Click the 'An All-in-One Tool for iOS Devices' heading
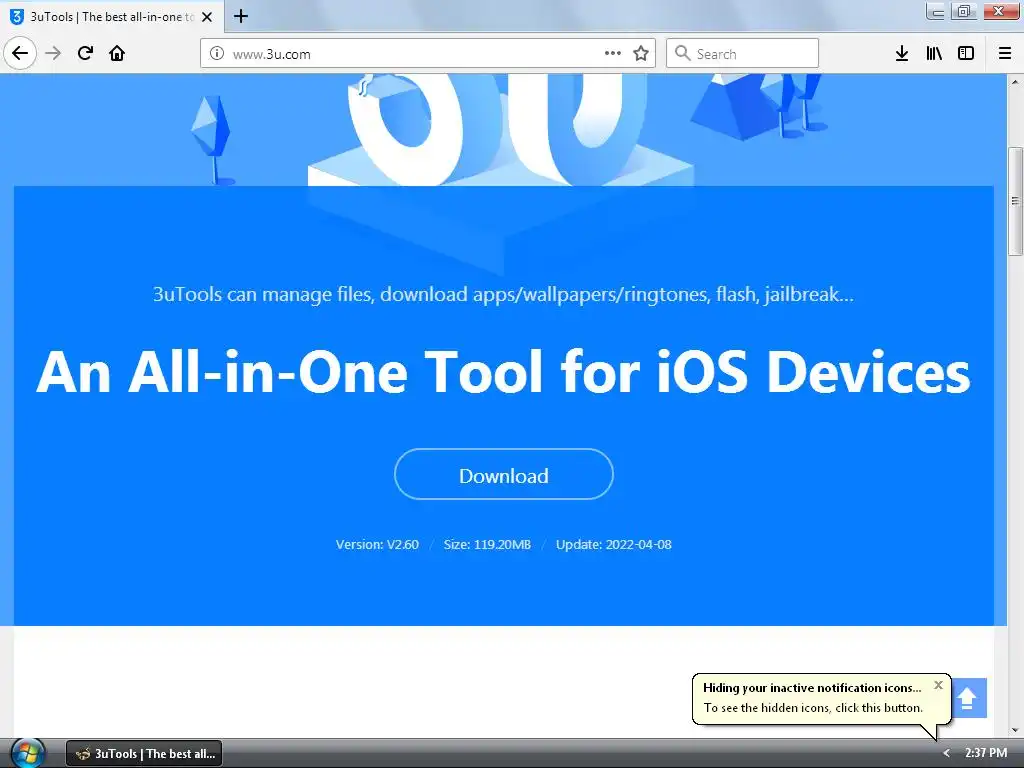Screen dimensions: 1024x768 tap(504, 372)
